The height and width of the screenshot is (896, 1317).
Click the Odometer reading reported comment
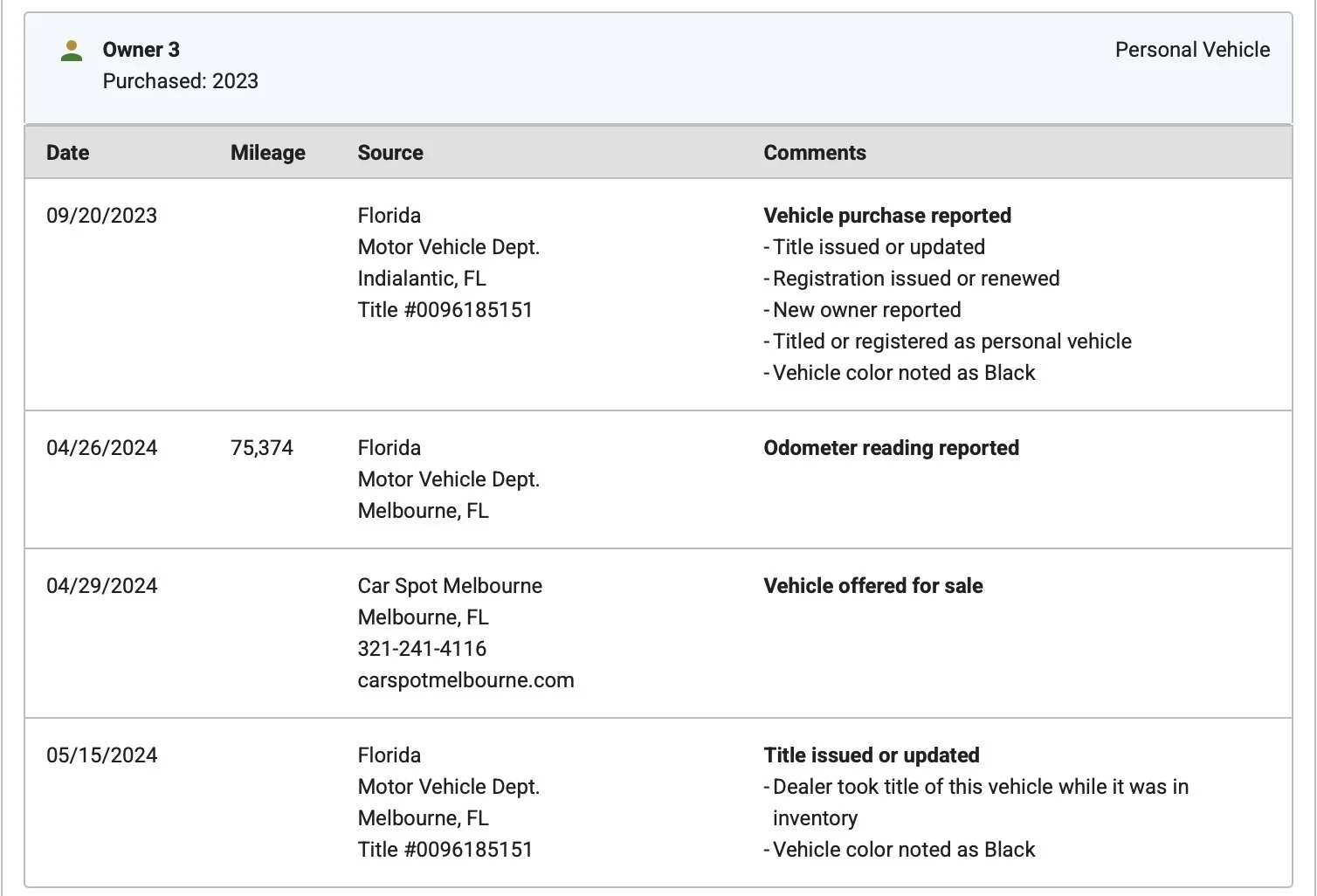891,448
